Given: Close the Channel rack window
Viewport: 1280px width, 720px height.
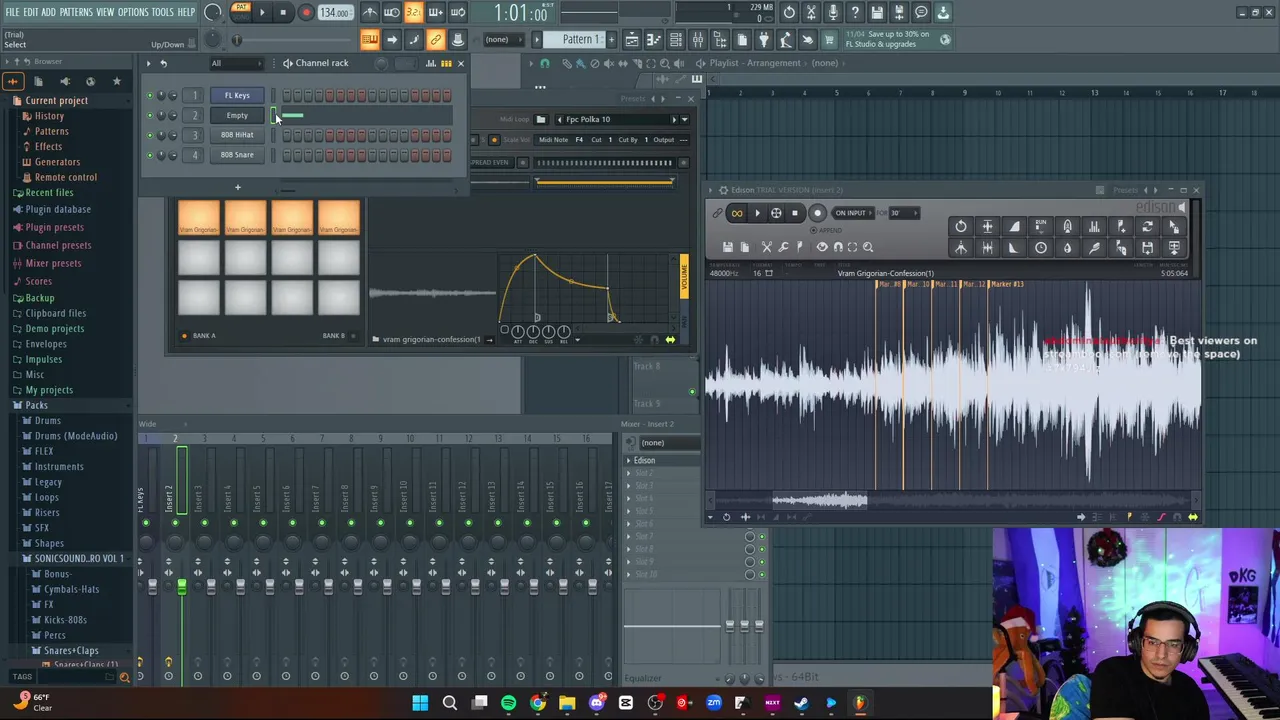Looking at the screenshot, I should point(460,63).
